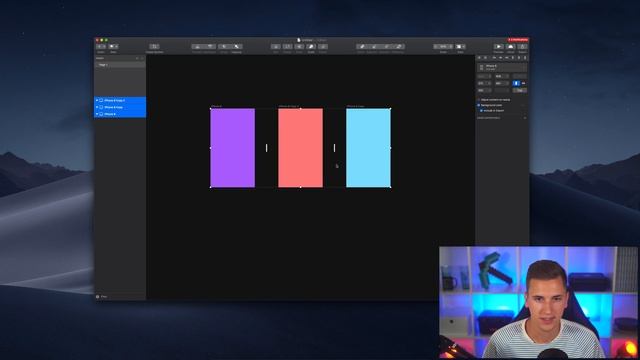The width and height of the screenshot is (640, 360).
Task: Click Align Horizontal Center in inspector
Action: (x=500, y=58)
